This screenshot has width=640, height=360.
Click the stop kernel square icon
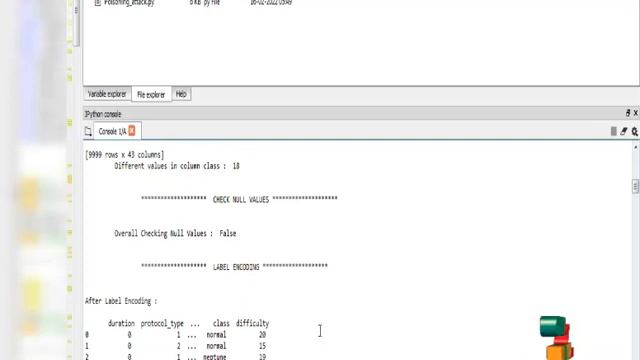(x=613, y=131)
